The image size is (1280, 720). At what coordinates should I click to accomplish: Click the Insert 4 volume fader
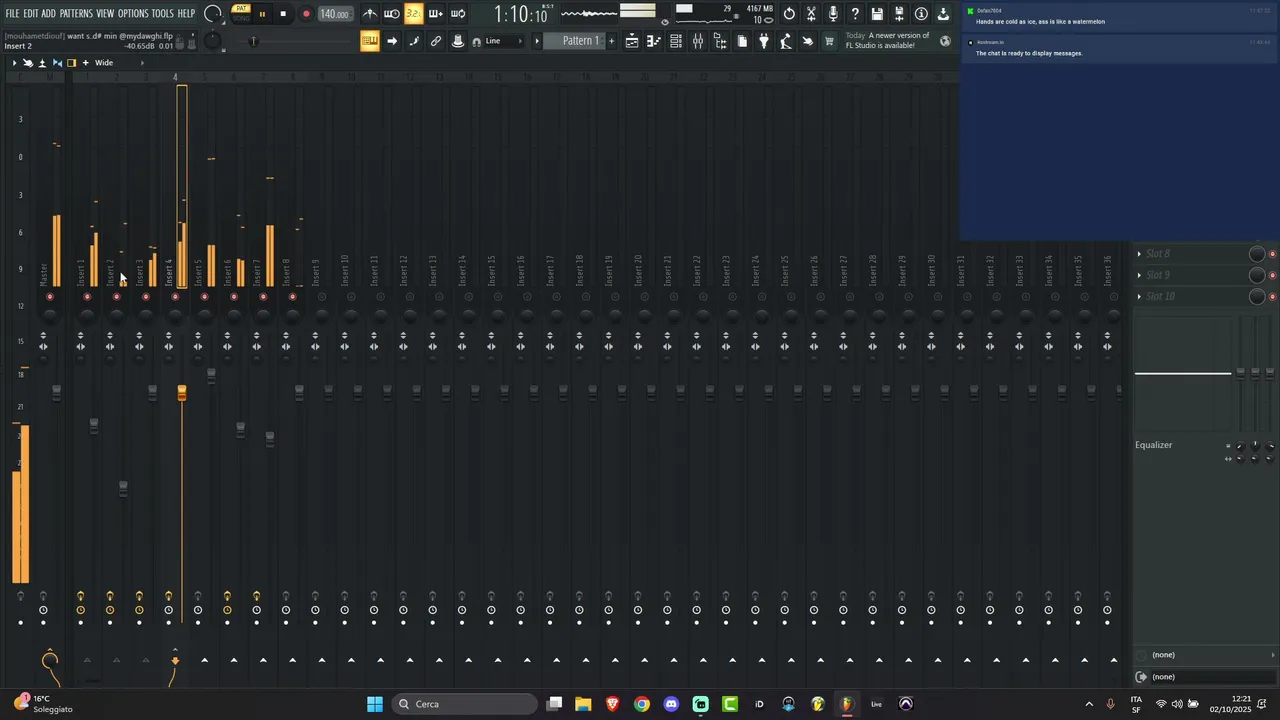[x=181, y=393]
